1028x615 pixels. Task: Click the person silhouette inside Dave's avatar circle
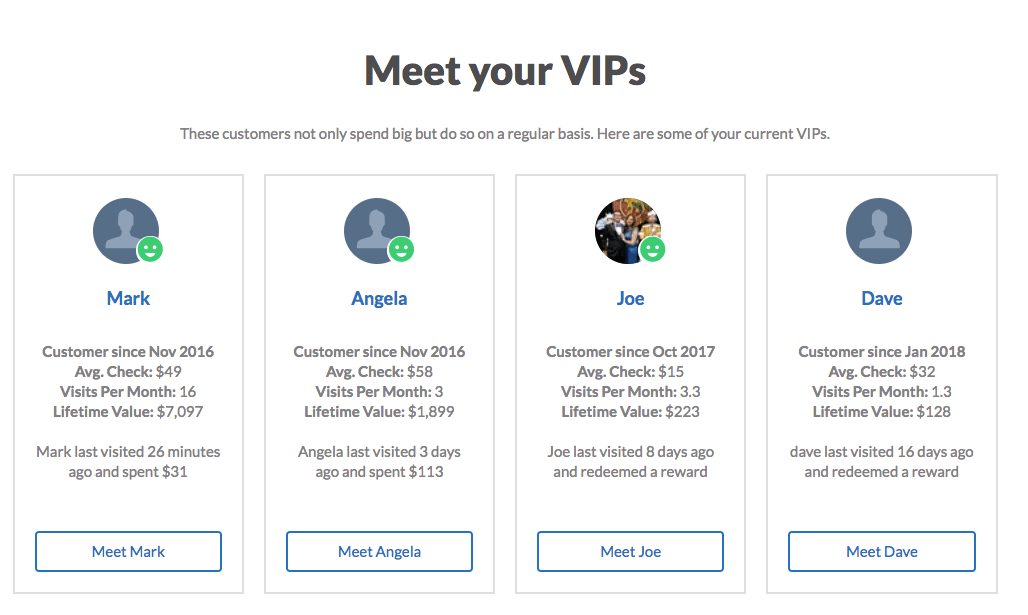[879, 230]
